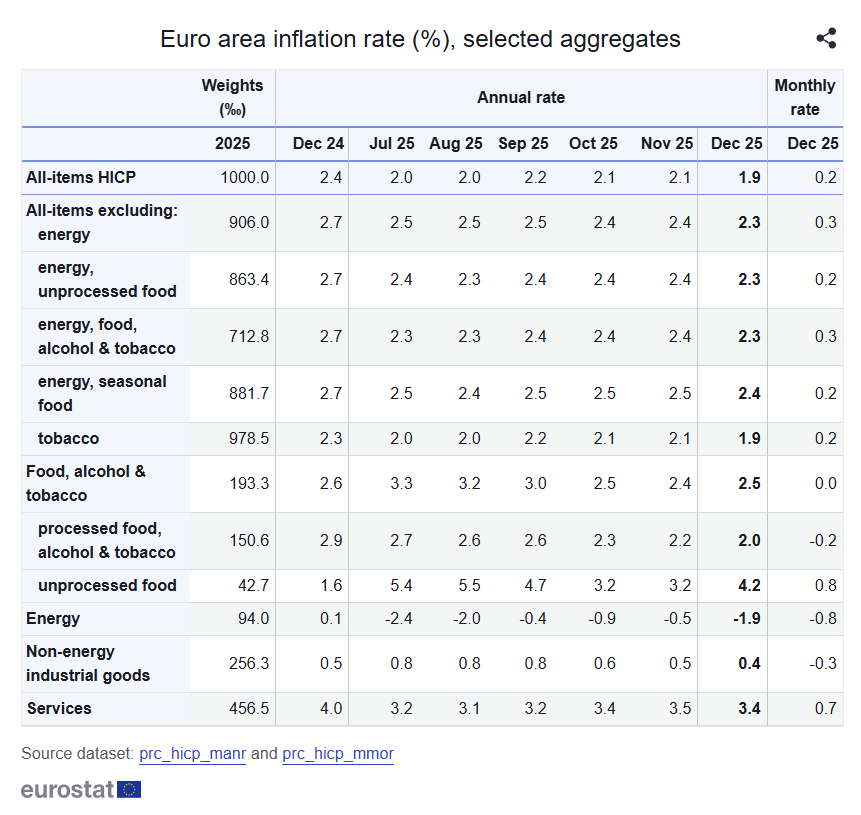The image size is (861, 815).
Task: Select the Monthly rate column header
Action: 805,97
